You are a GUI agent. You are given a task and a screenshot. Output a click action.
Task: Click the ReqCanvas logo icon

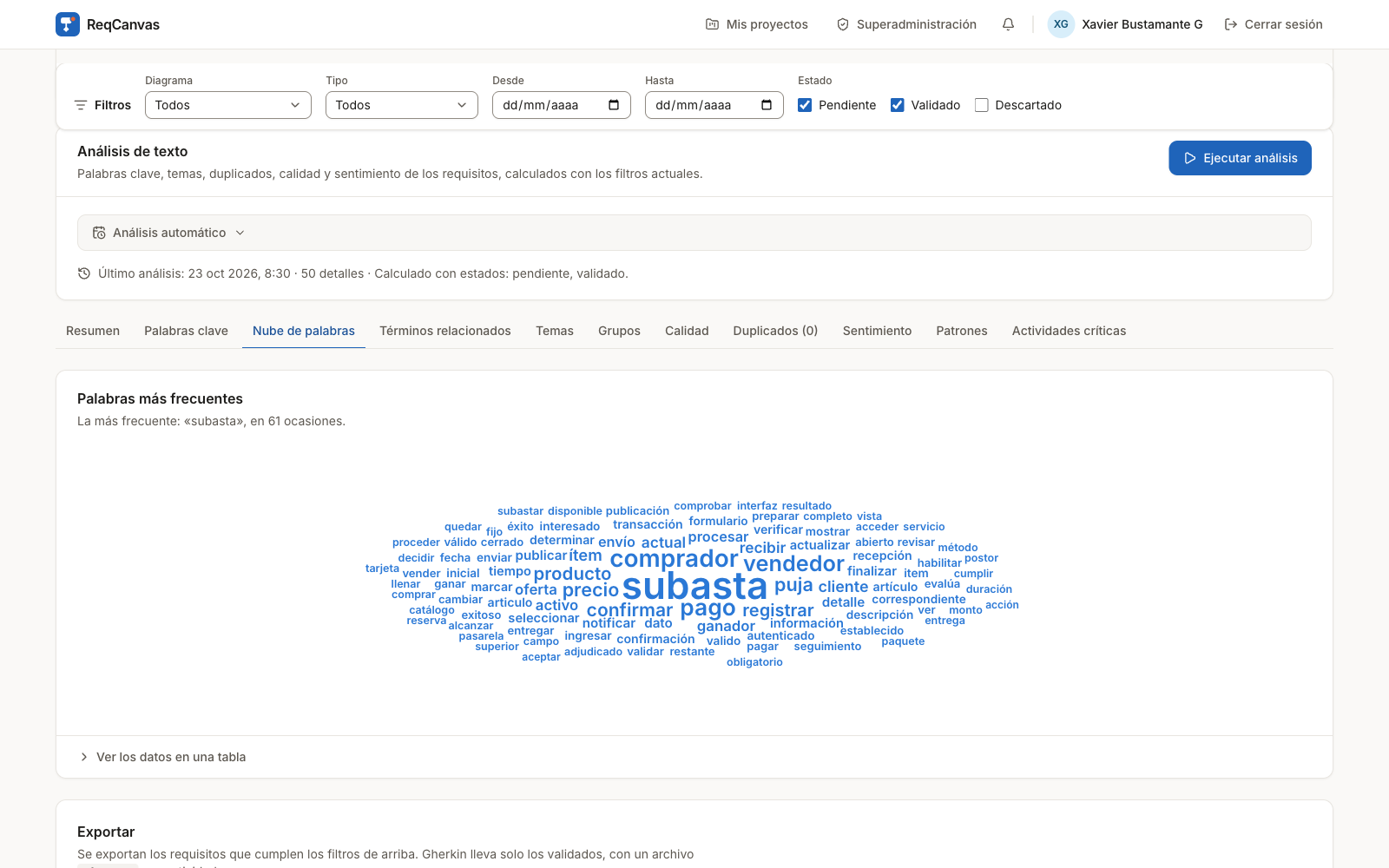click(68, 24)
